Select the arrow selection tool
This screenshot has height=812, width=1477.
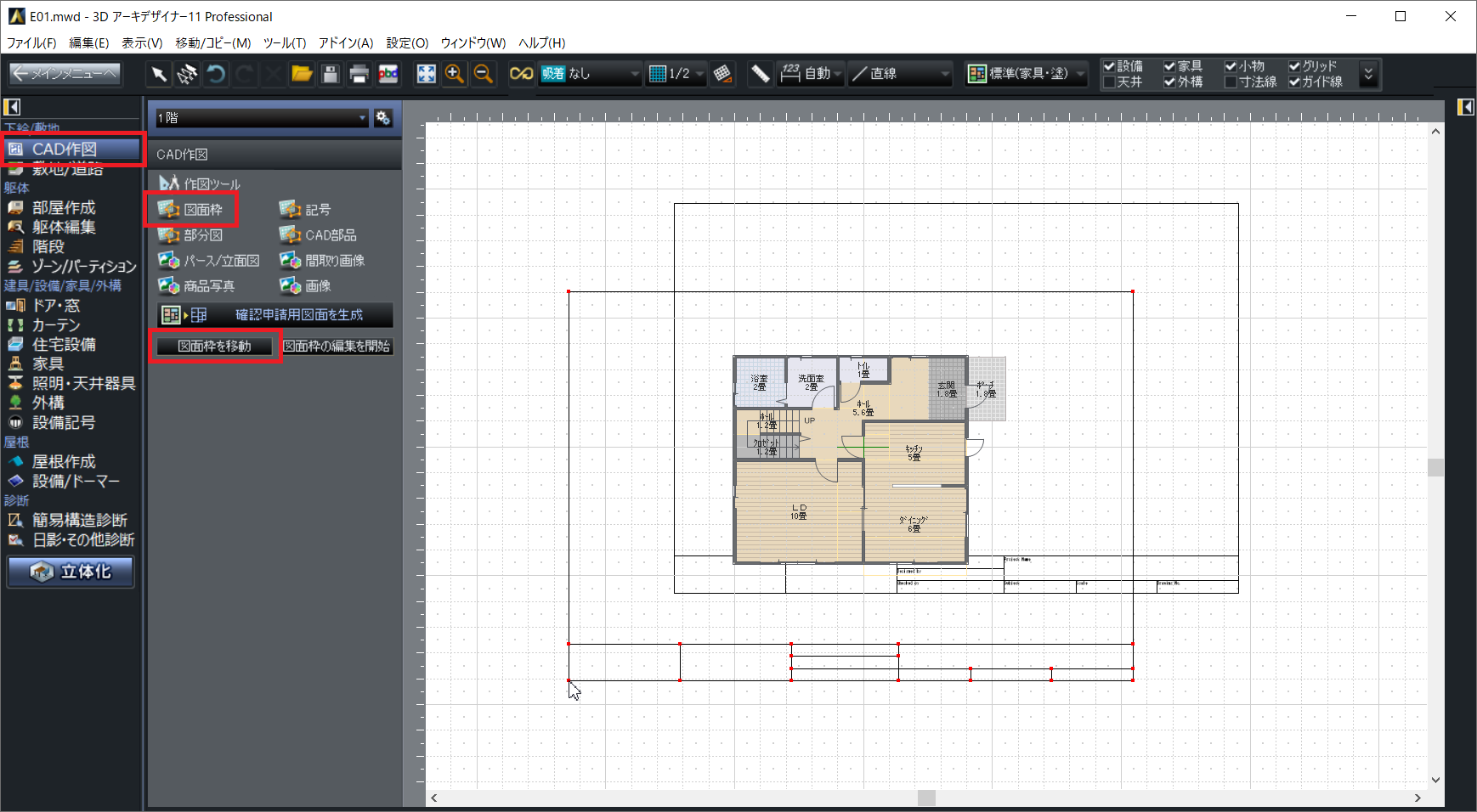pyautogui.click(x=159, y=75)
